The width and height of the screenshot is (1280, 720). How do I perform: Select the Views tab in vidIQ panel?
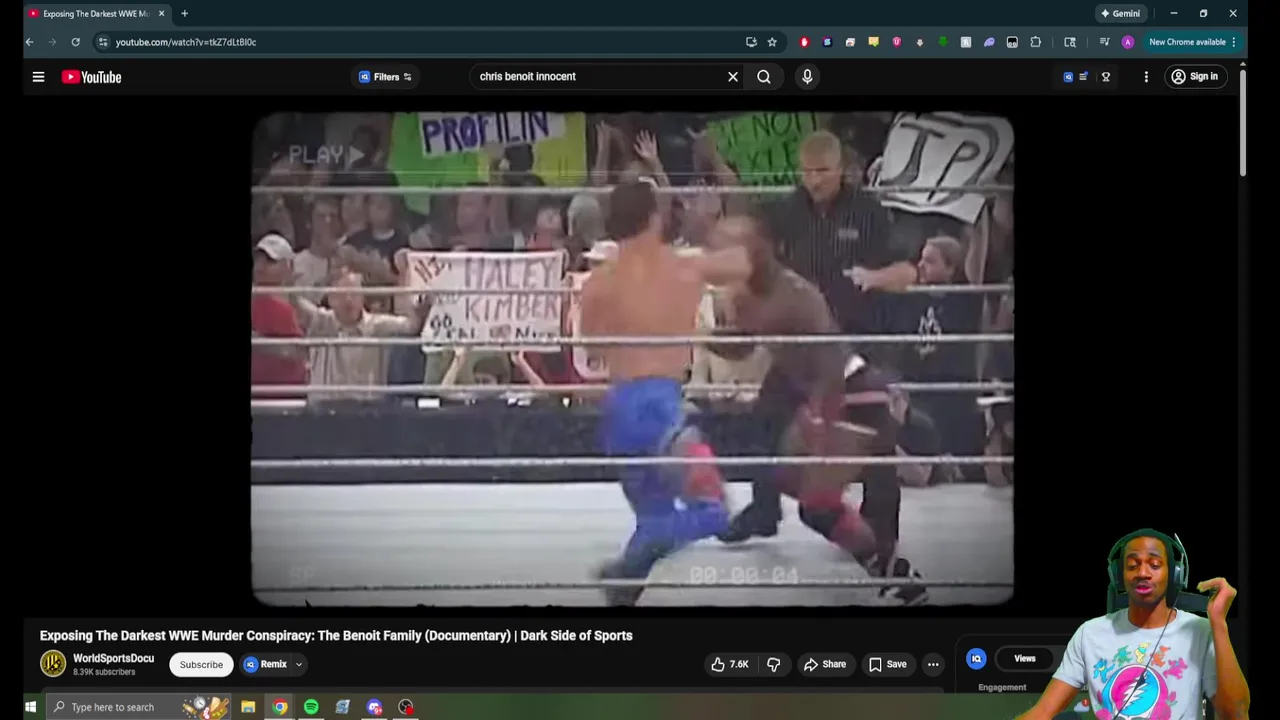1025,659
